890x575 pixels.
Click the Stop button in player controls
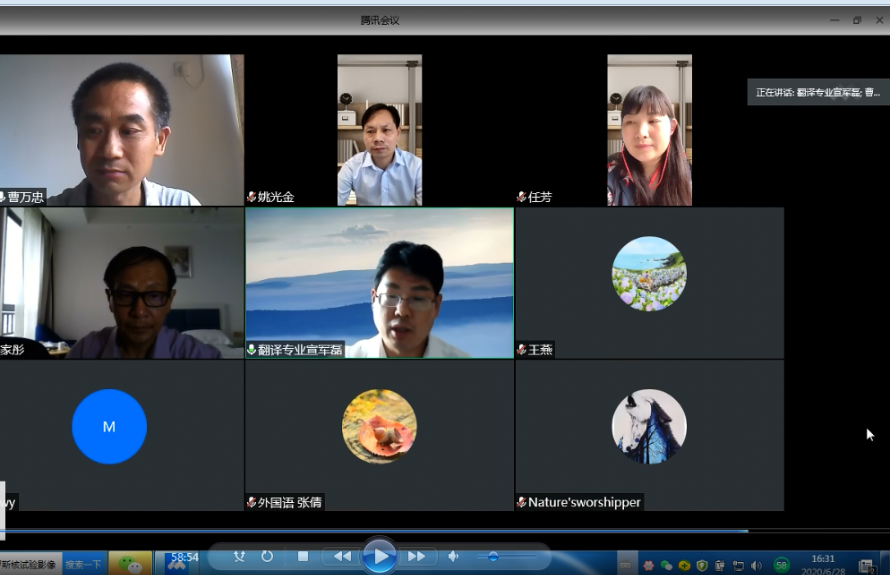coord(303,556)
